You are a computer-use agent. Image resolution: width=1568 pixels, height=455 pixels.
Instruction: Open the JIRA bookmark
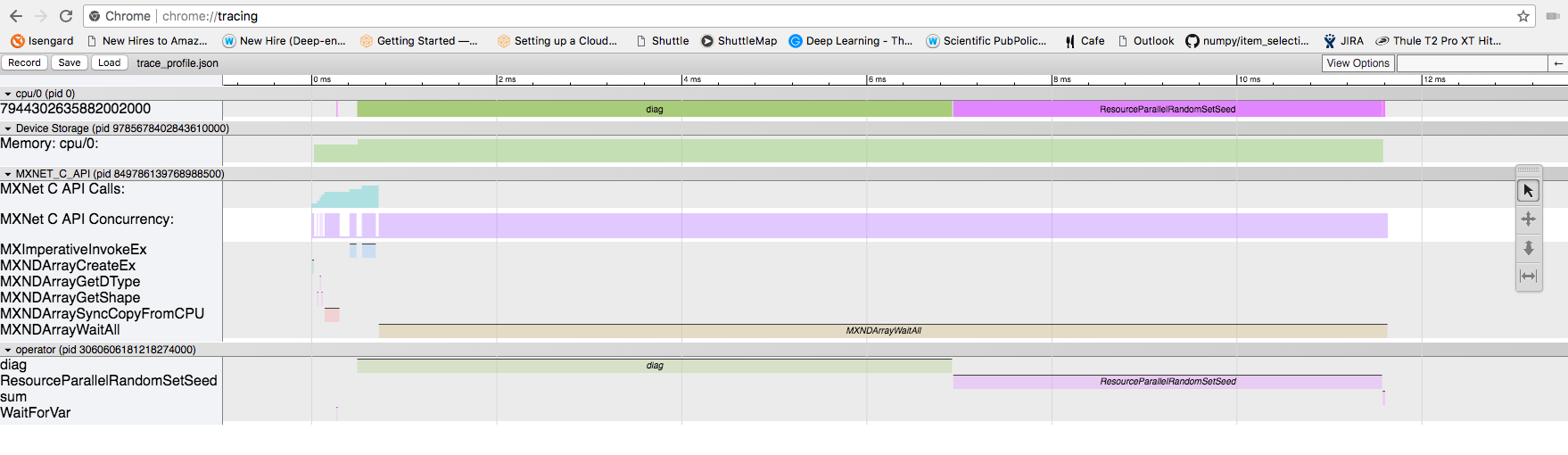point(1343,41)
